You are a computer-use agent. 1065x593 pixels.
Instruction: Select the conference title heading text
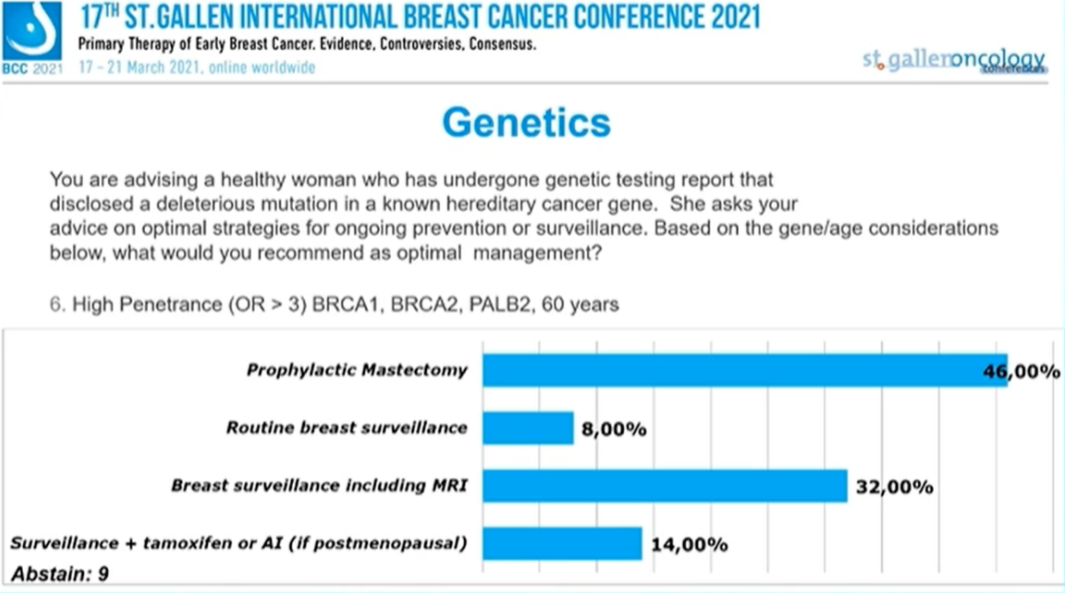point(418,17)
